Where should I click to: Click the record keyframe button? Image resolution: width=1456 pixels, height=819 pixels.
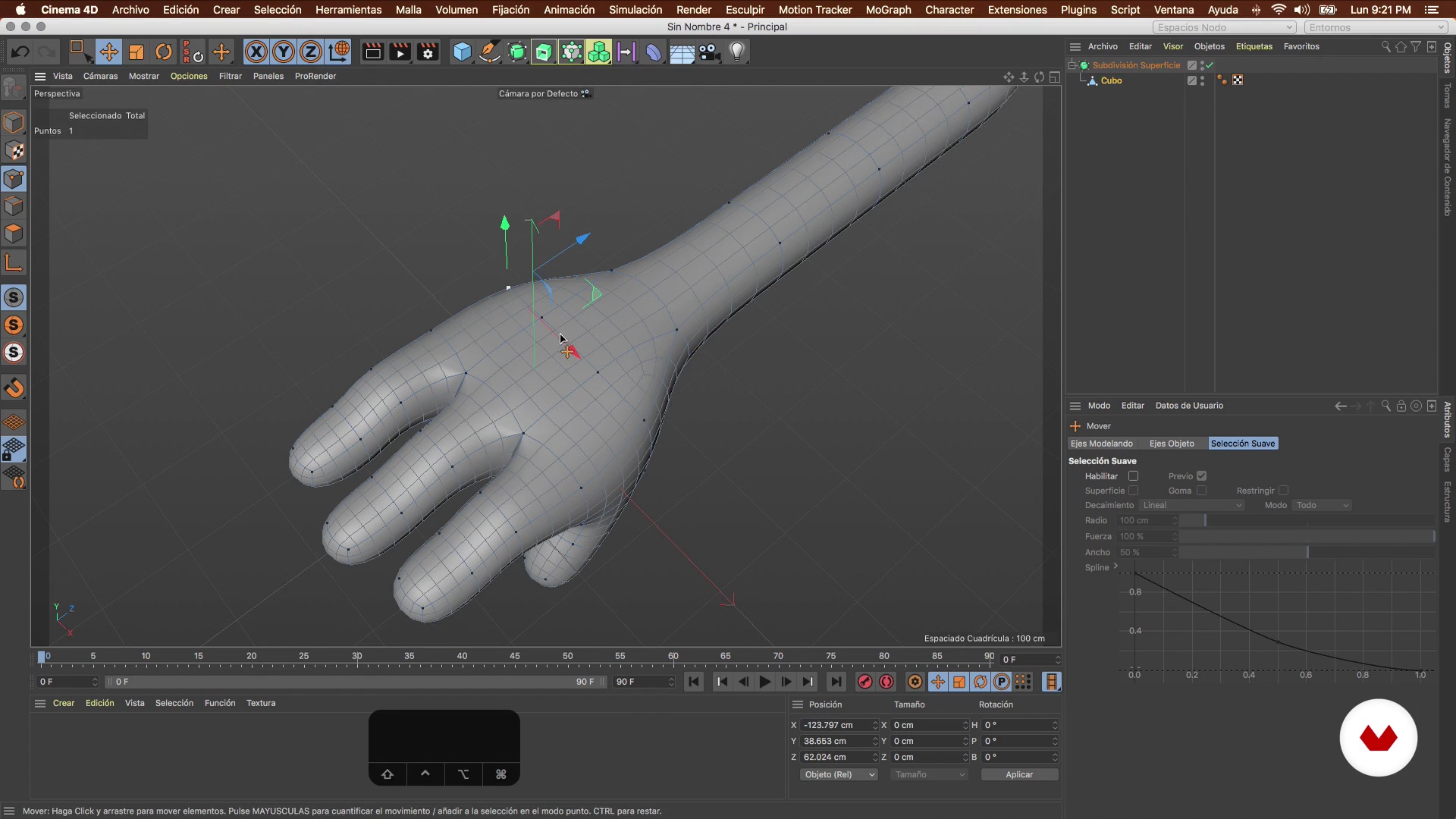[865, 682]
